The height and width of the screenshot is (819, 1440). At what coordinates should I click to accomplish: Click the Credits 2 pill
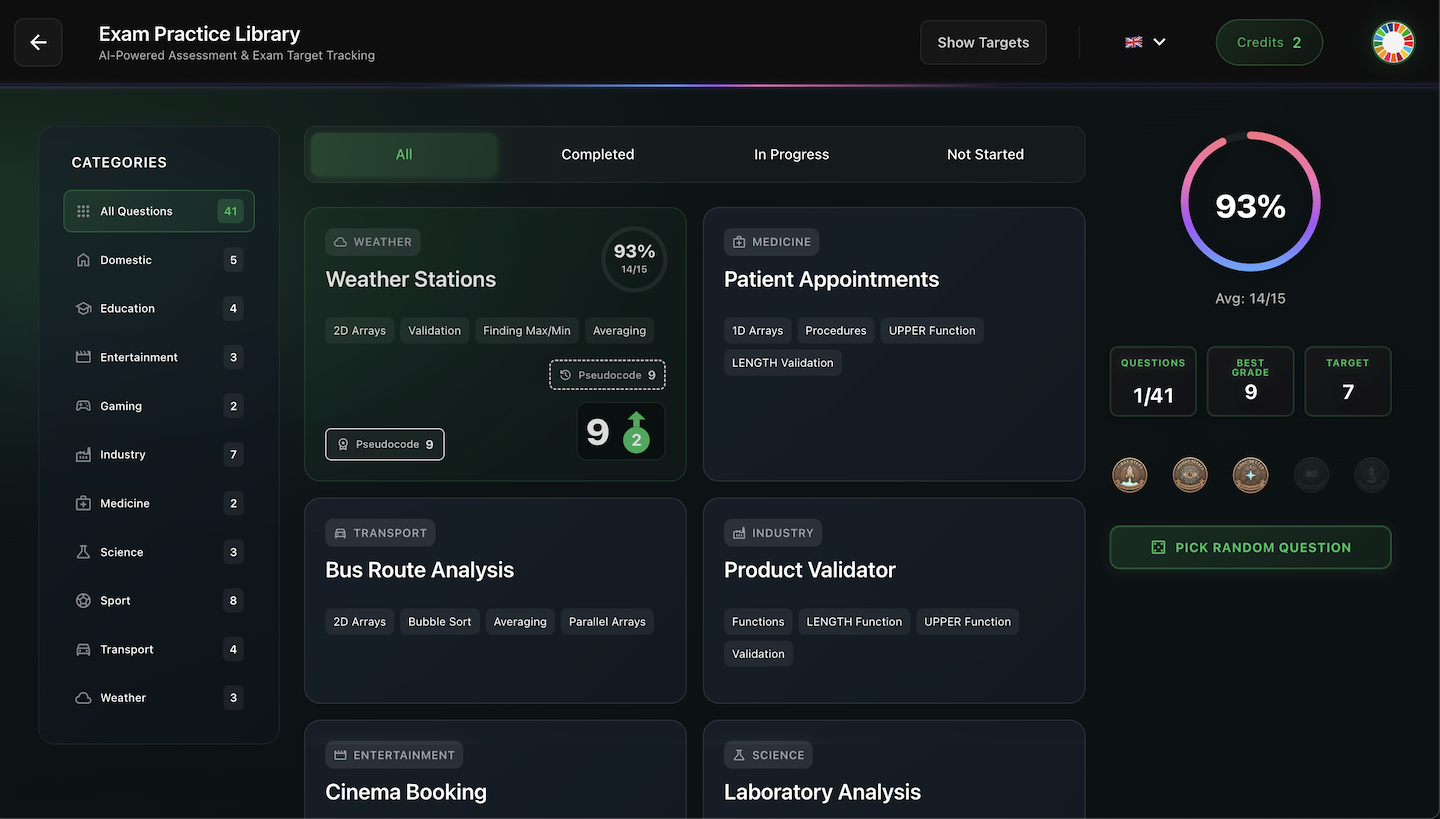coord(1269,42)
